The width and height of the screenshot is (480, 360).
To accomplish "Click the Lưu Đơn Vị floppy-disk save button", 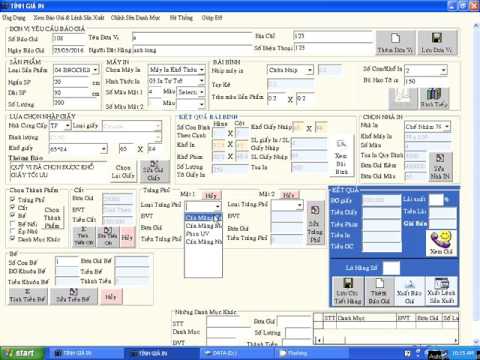I will 437,43.
